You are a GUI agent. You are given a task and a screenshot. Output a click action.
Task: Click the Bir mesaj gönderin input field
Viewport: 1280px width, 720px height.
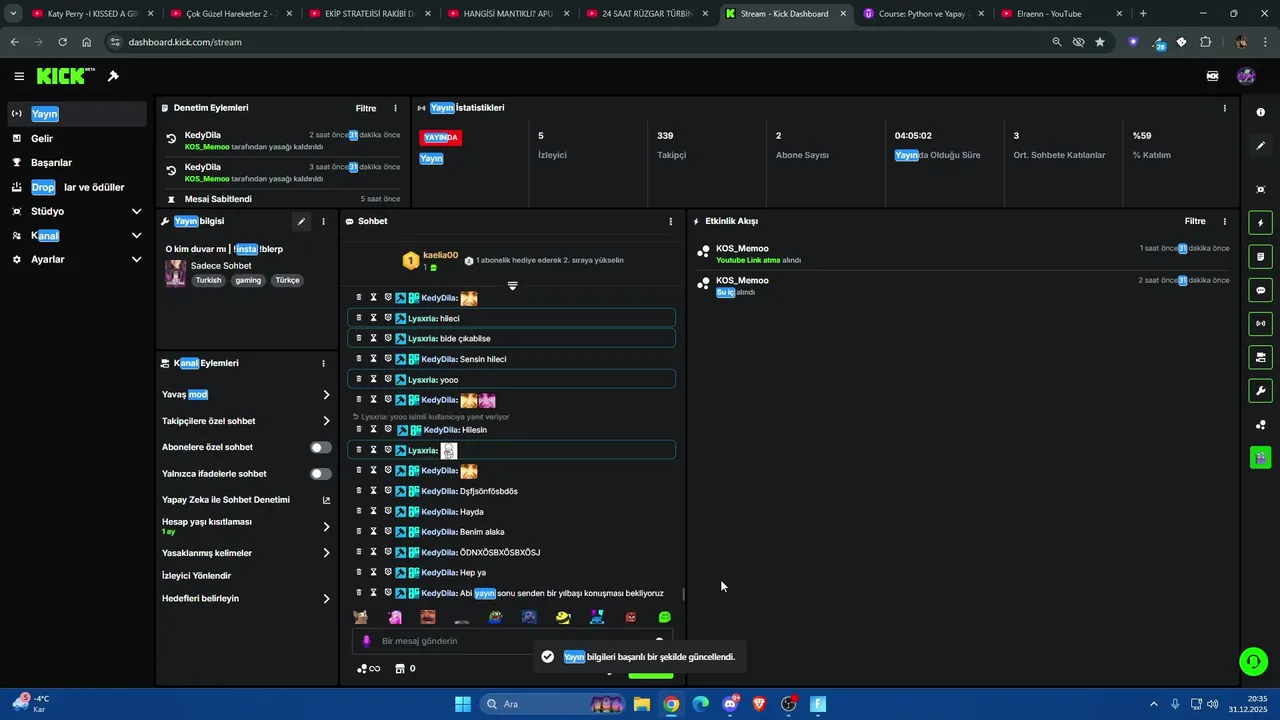tap(512, 641)
